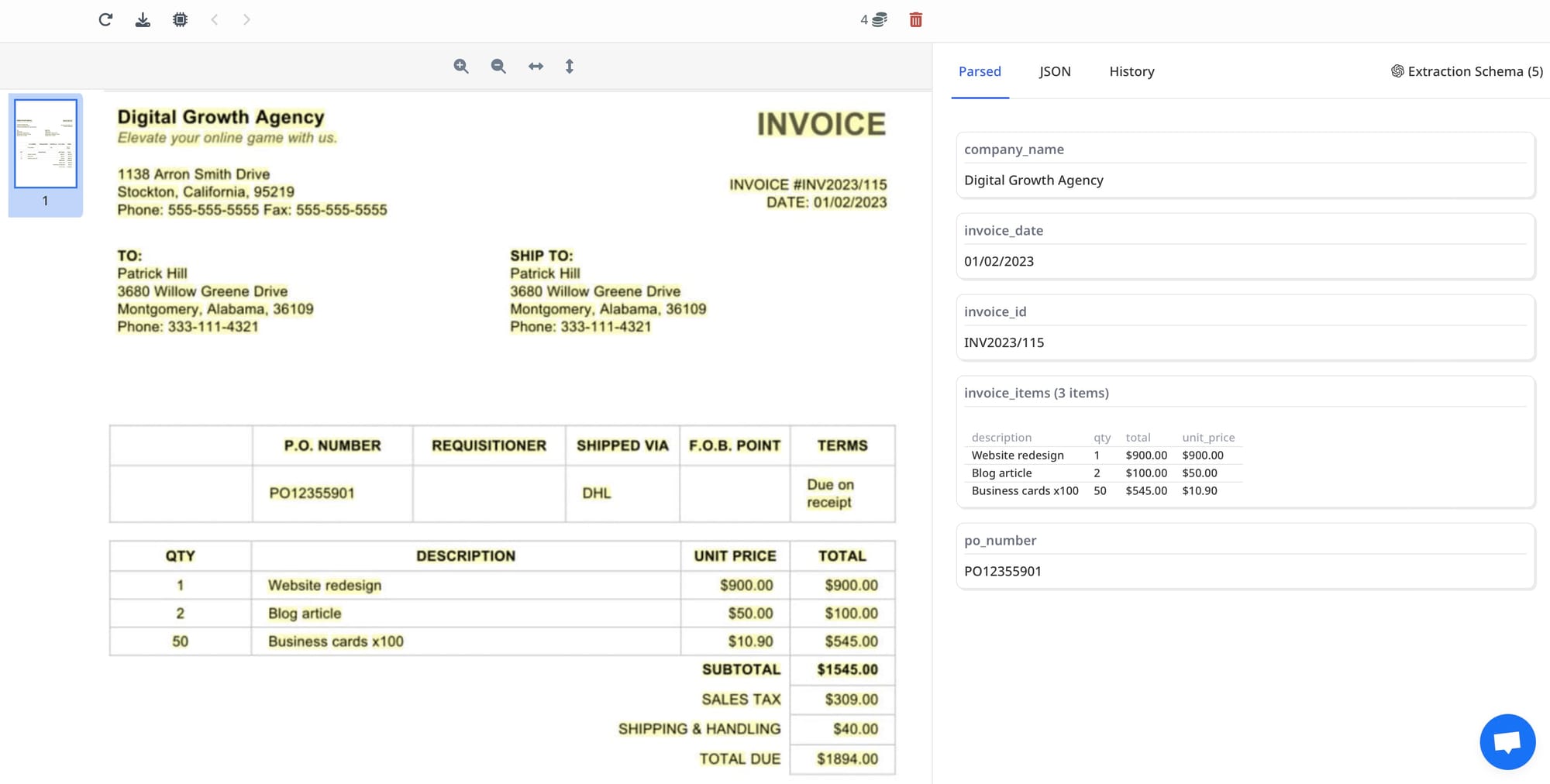Screen dimensions: 1550x784
Task: Click the processor chip reparse icon
Action: pos(180,19)
